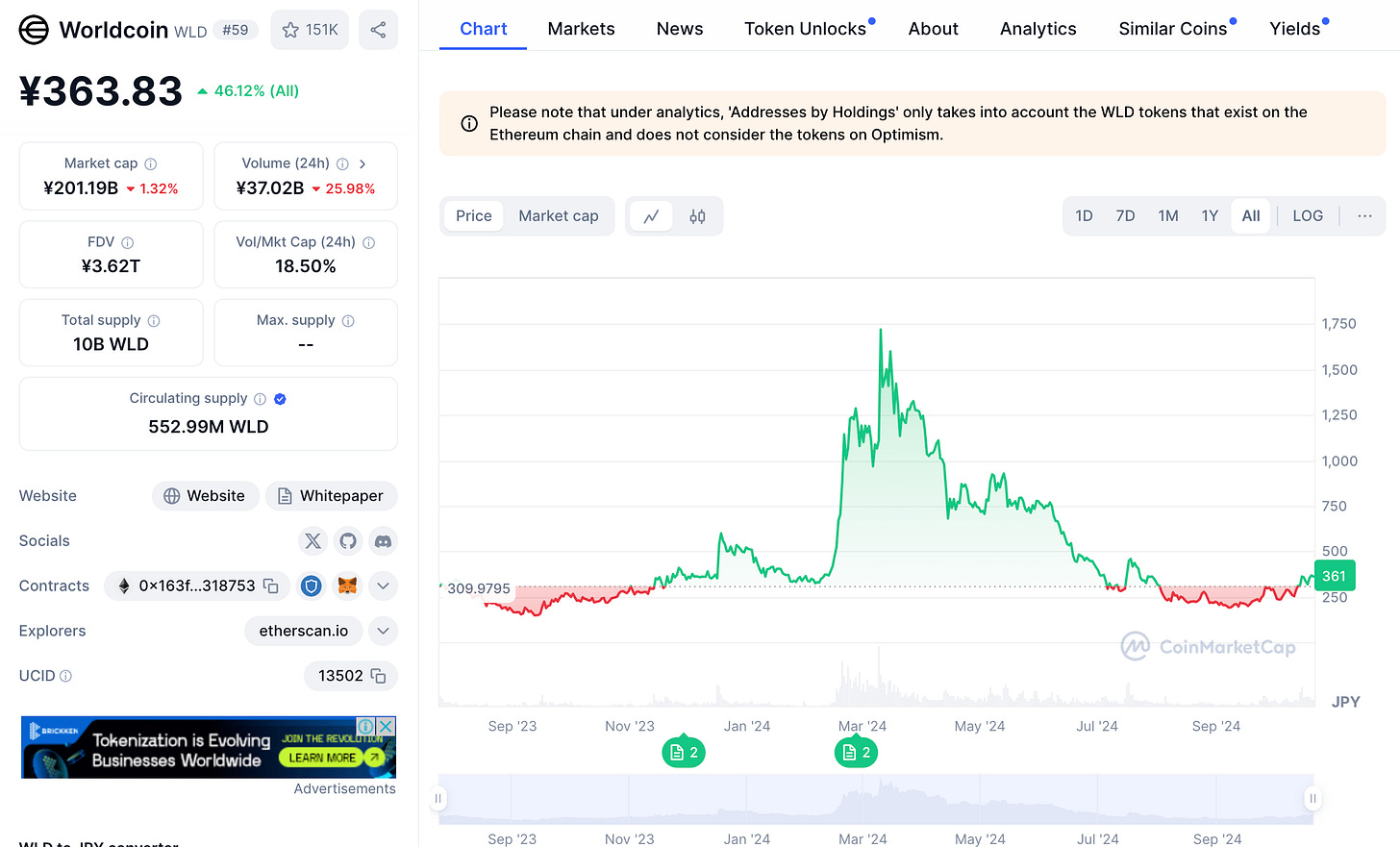
Task: Open the Similar Coins tab
Action: (x=1173, y=29)
